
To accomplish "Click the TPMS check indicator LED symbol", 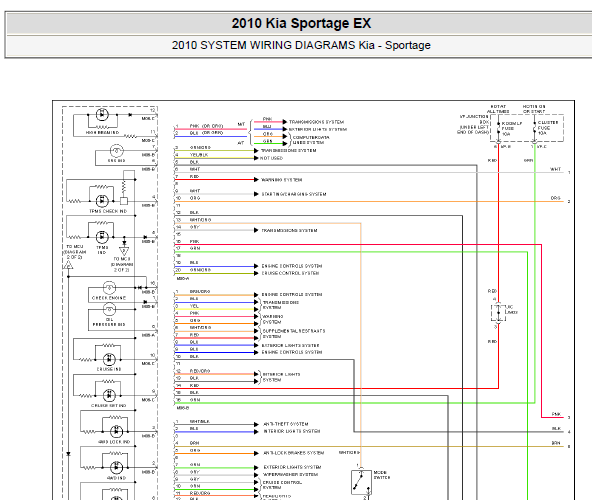I will point(102,201).
